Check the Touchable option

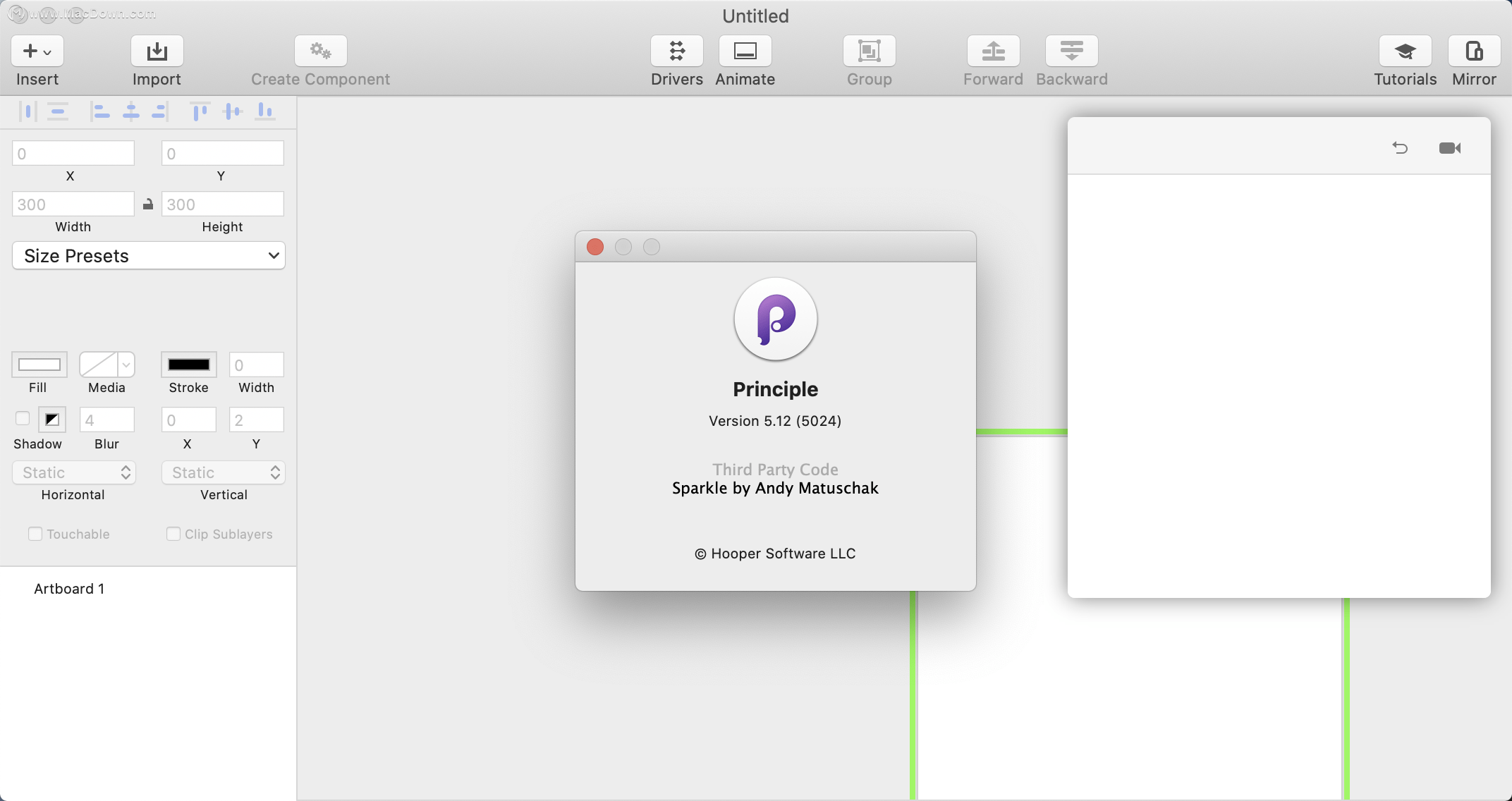tap(35, 534)
